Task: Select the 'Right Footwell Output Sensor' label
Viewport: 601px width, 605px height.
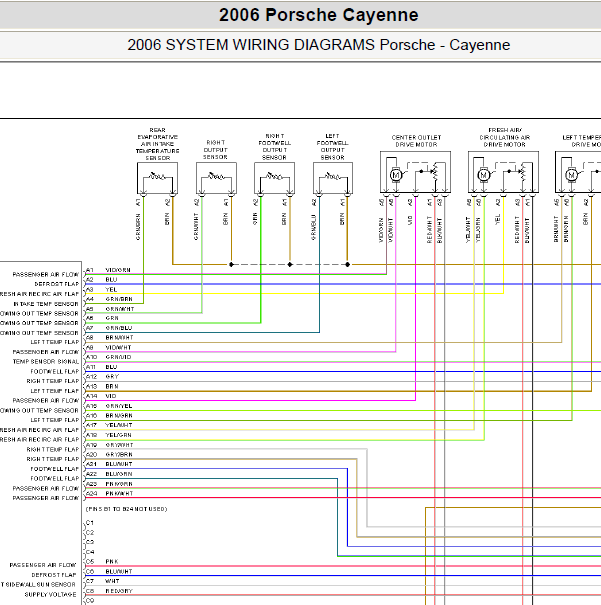Action: pyautogui.click(x=274, y=147)
